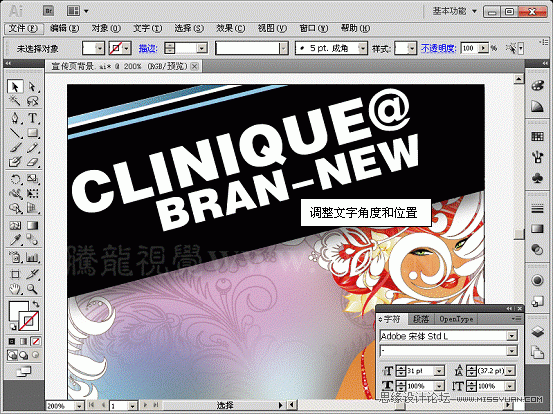Open the Adobe 宋体 Std L font dropdown

512,336
